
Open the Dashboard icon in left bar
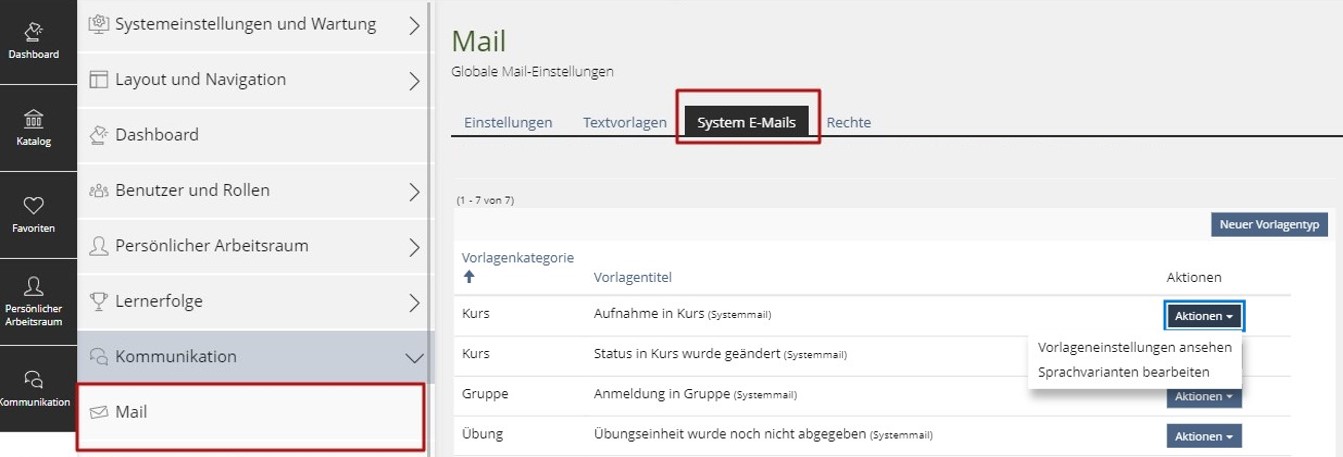point(33,32)
